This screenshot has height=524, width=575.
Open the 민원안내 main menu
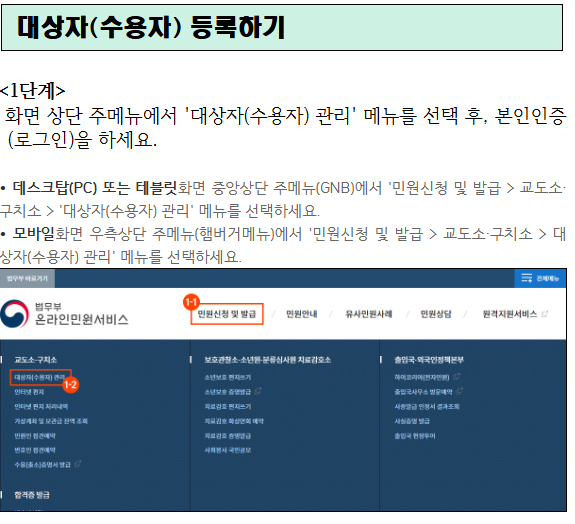(301, 314)
